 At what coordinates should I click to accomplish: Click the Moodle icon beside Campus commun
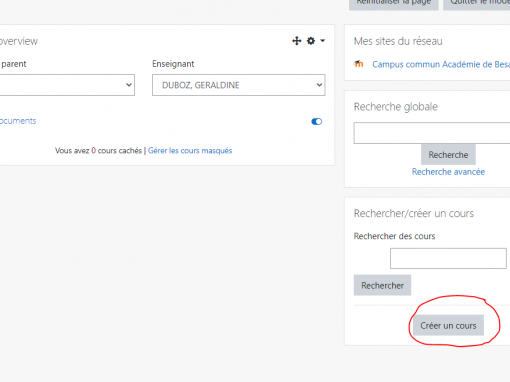[x=359, y=64]
